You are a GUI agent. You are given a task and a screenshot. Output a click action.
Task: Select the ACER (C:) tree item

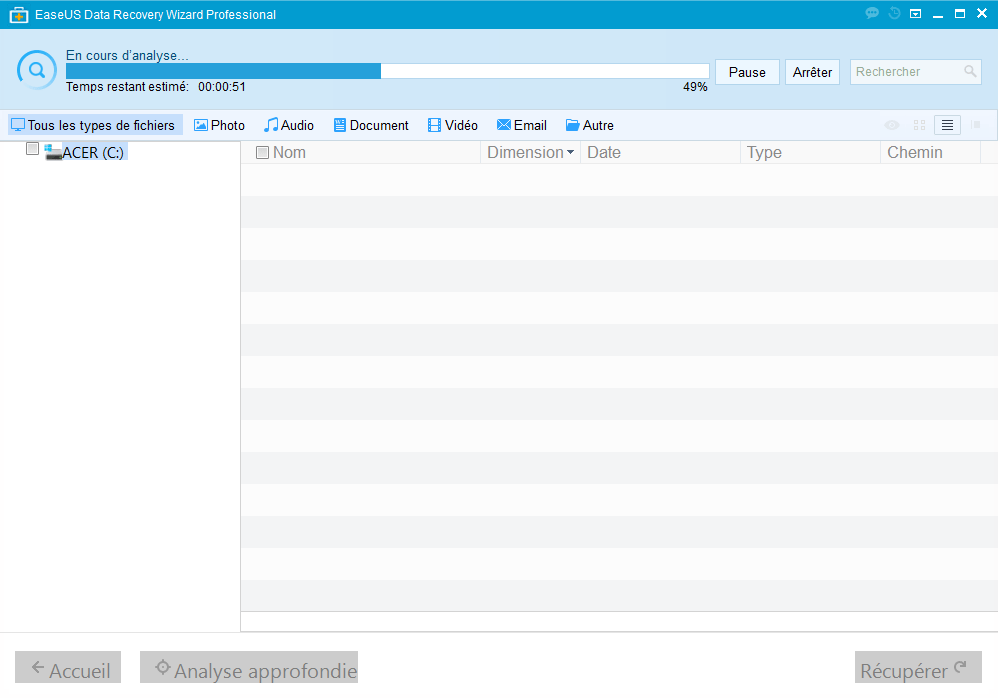93,153
